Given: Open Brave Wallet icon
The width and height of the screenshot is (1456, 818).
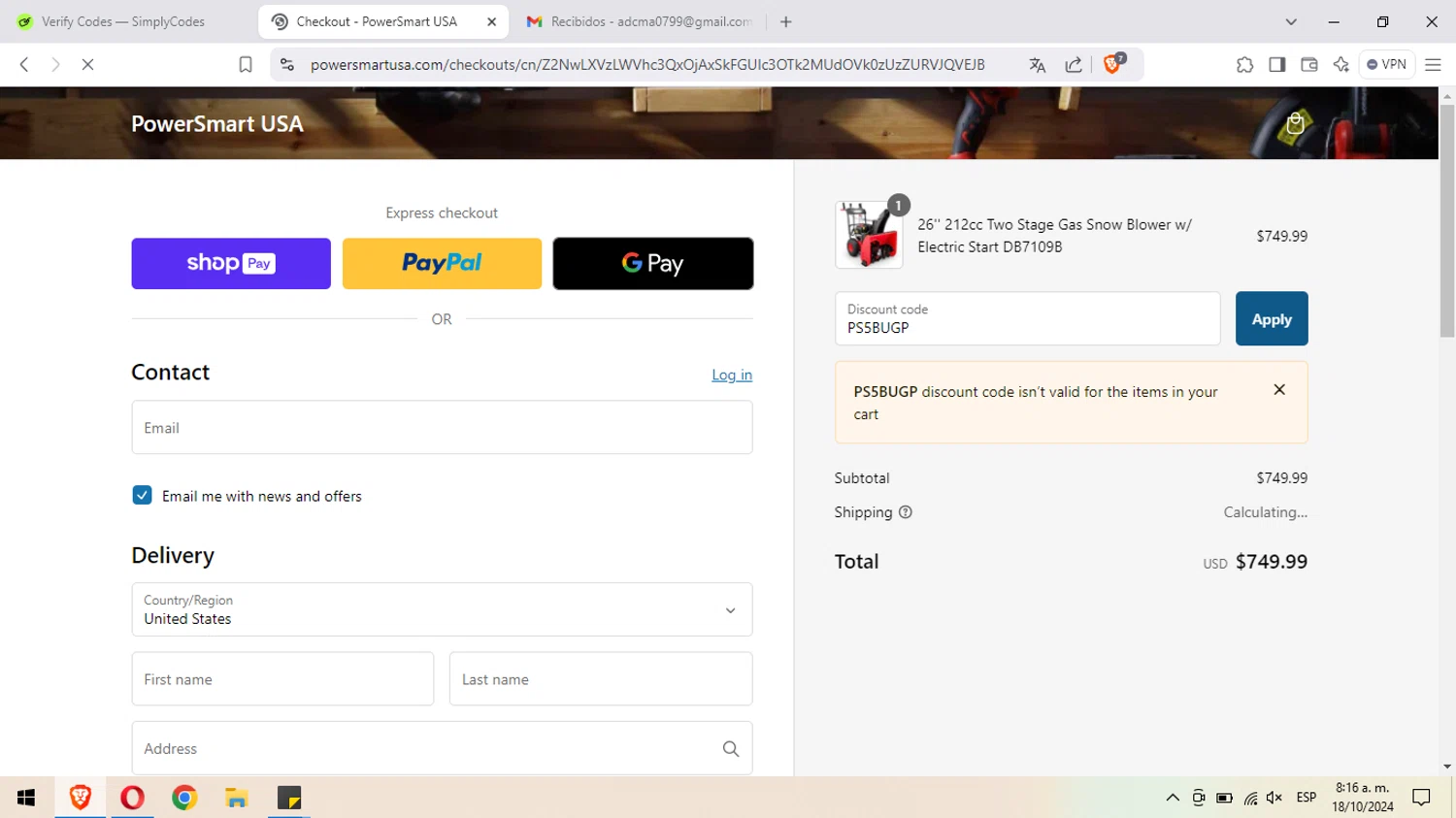Looking at the screenshot, I should pyautogui.click(x=1309, y=65).
